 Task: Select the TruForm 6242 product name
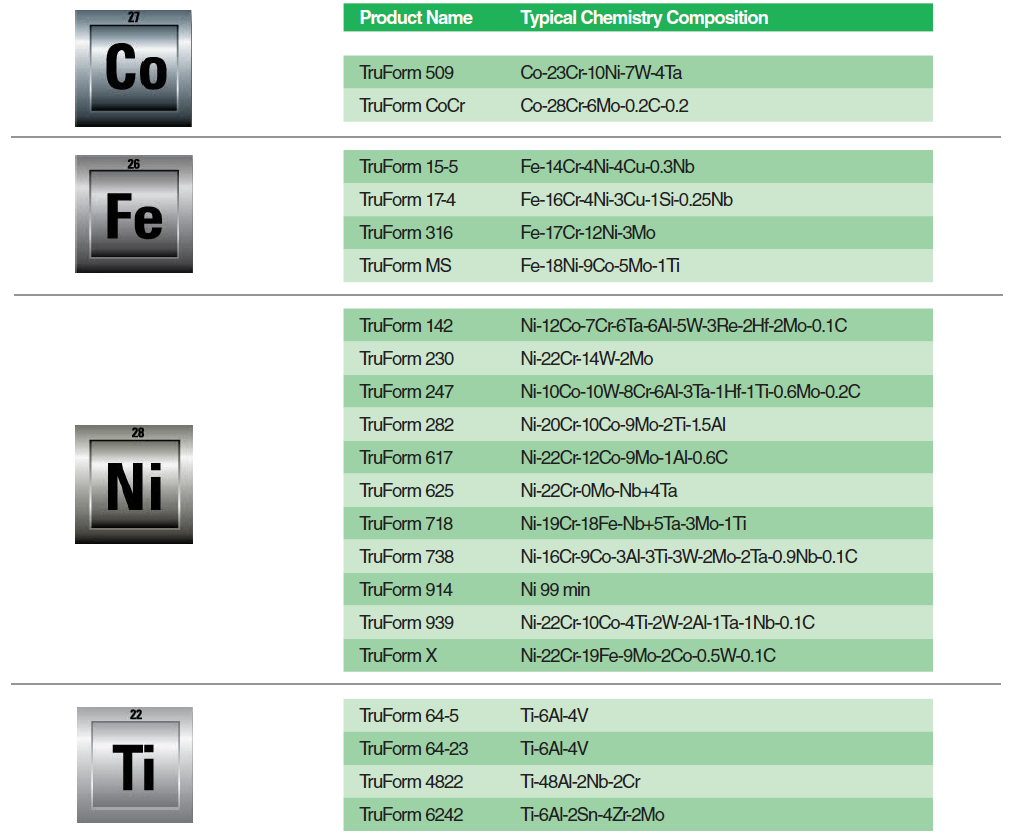coord(411,815)
